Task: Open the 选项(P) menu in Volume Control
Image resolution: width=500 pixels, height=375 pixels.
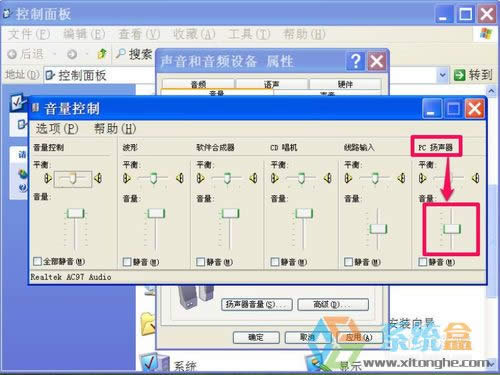Action: tap(57, 129)
